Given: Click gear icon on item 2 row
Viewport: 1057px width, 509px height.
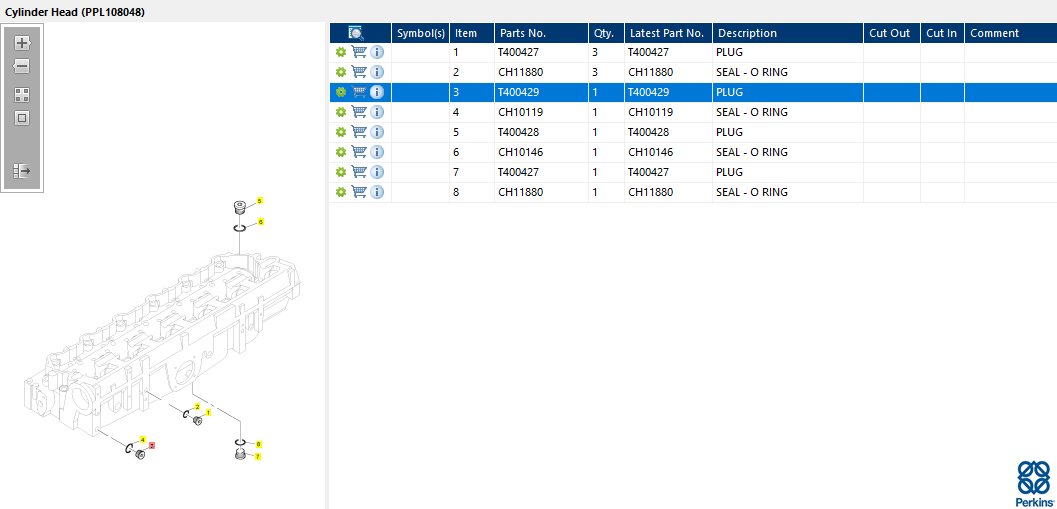Looking at the screenshot, I should [340, 72].
